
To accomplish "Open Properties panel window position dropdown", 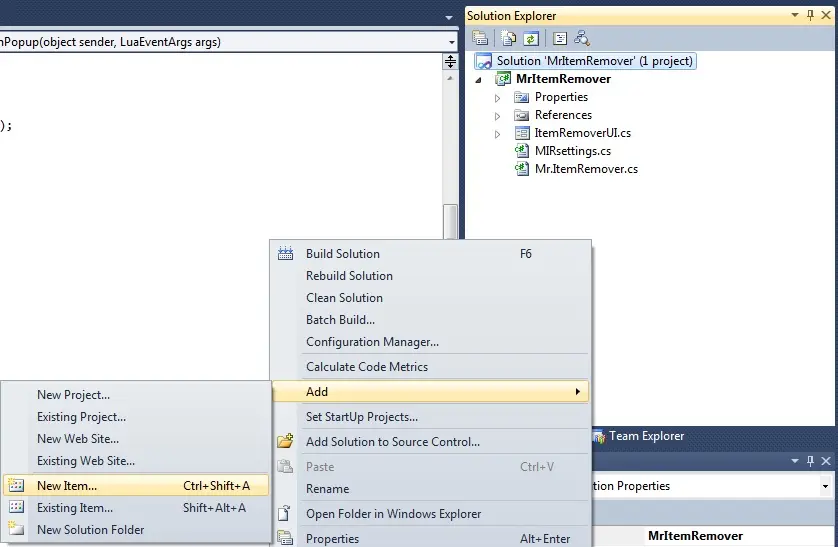I will [x=795, y=460].
